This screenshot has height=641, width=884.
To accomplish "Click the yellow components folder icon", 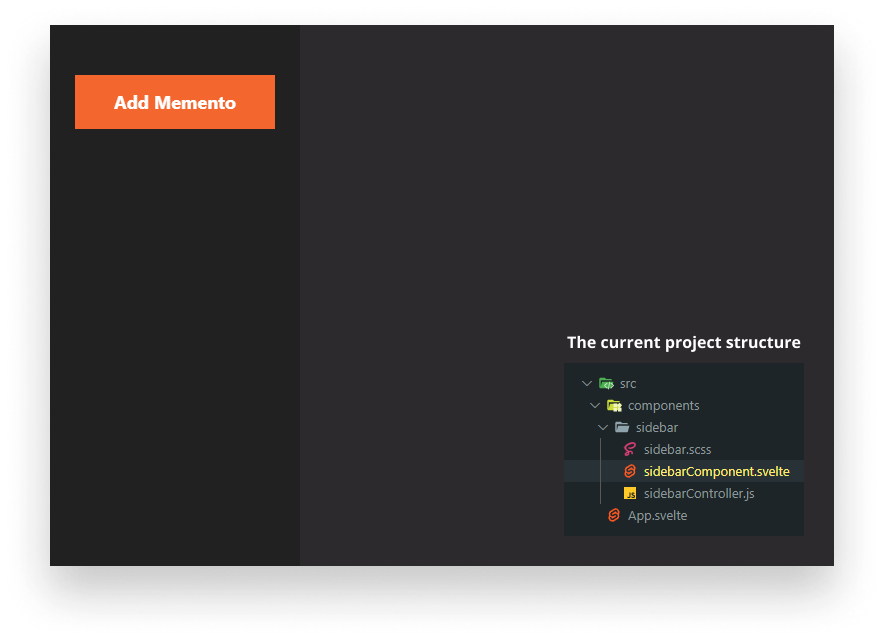I will click(x=615, y=405).
